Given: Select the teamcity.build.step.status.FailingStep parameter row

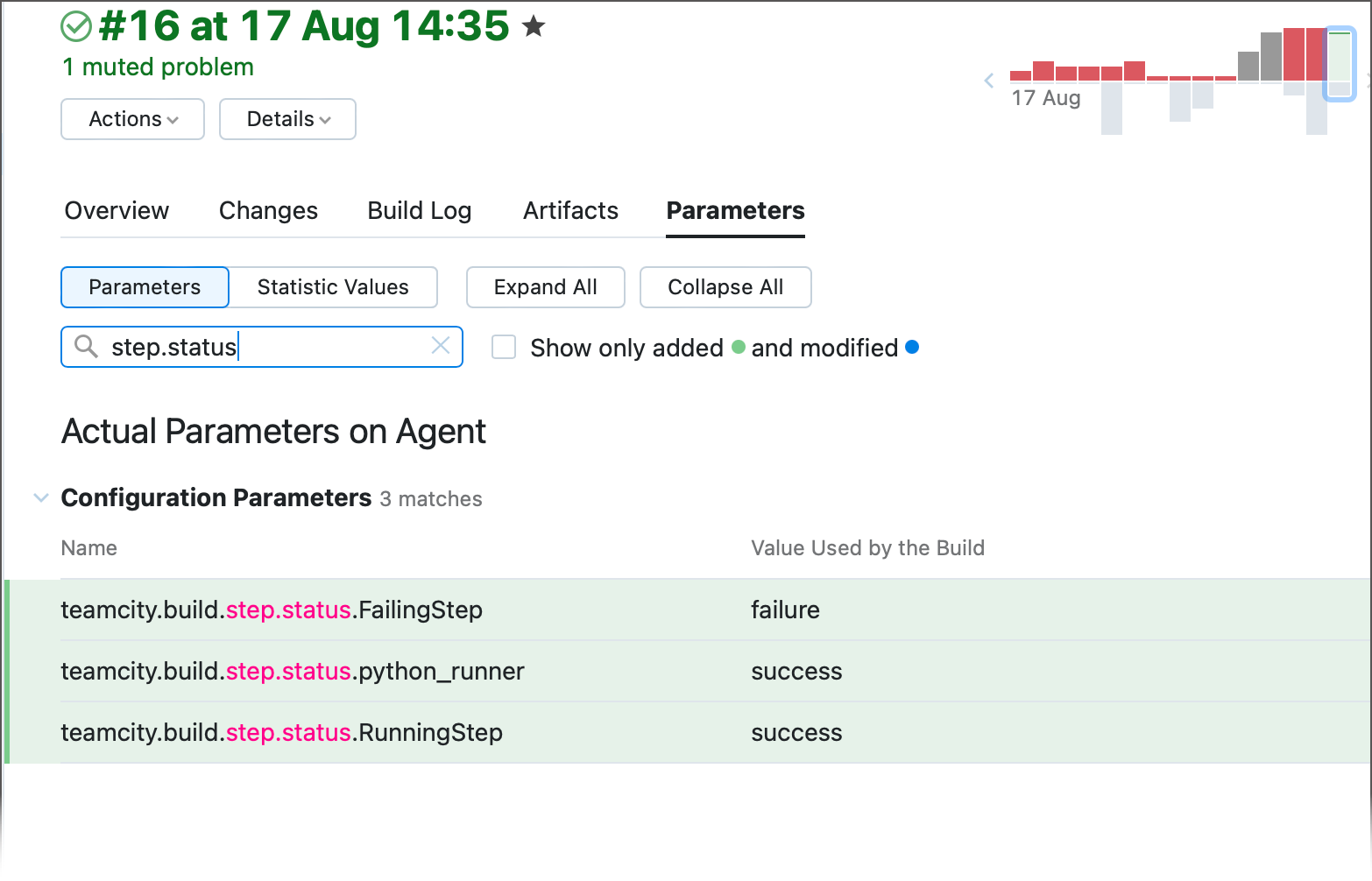Looking at the screenshot, I should click(272, 610).
